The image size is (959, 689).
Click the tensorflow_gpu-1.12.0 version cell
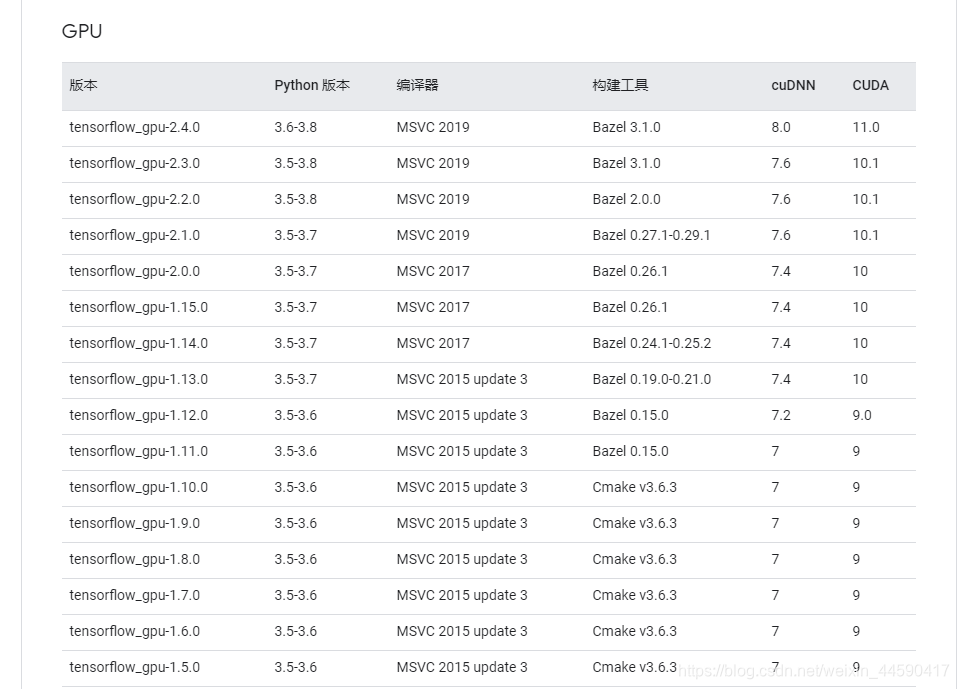(x=138, y=416)
